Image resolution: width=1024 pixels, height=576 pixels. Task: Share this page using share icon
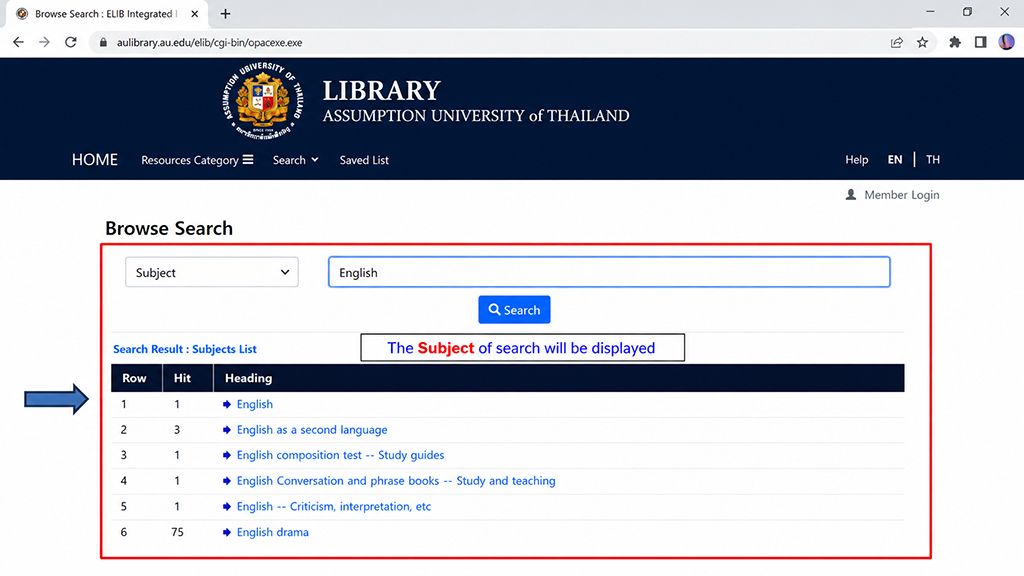[896, 42]
